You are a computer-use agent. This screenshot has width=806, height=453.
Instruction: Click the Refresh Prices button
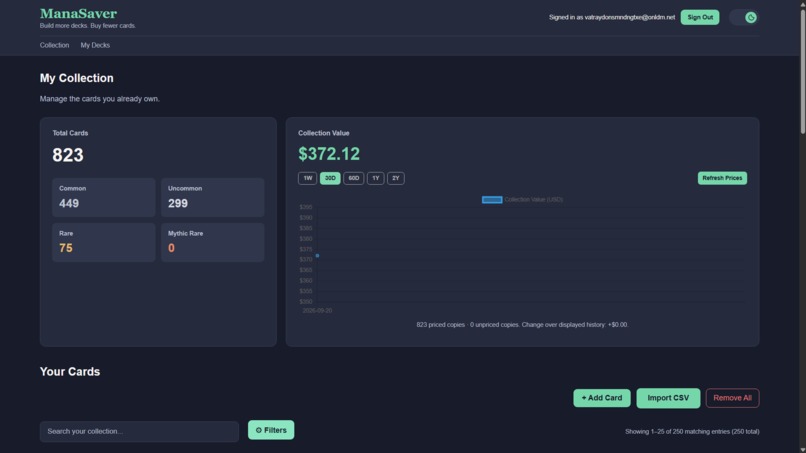pos(722,178)
